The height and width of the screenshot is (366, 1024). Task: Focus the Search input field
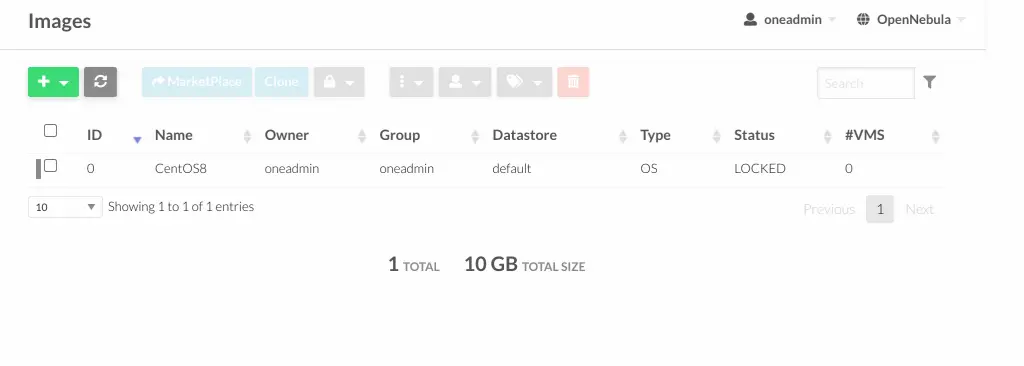pyautogui.click(x=866, y=83)
